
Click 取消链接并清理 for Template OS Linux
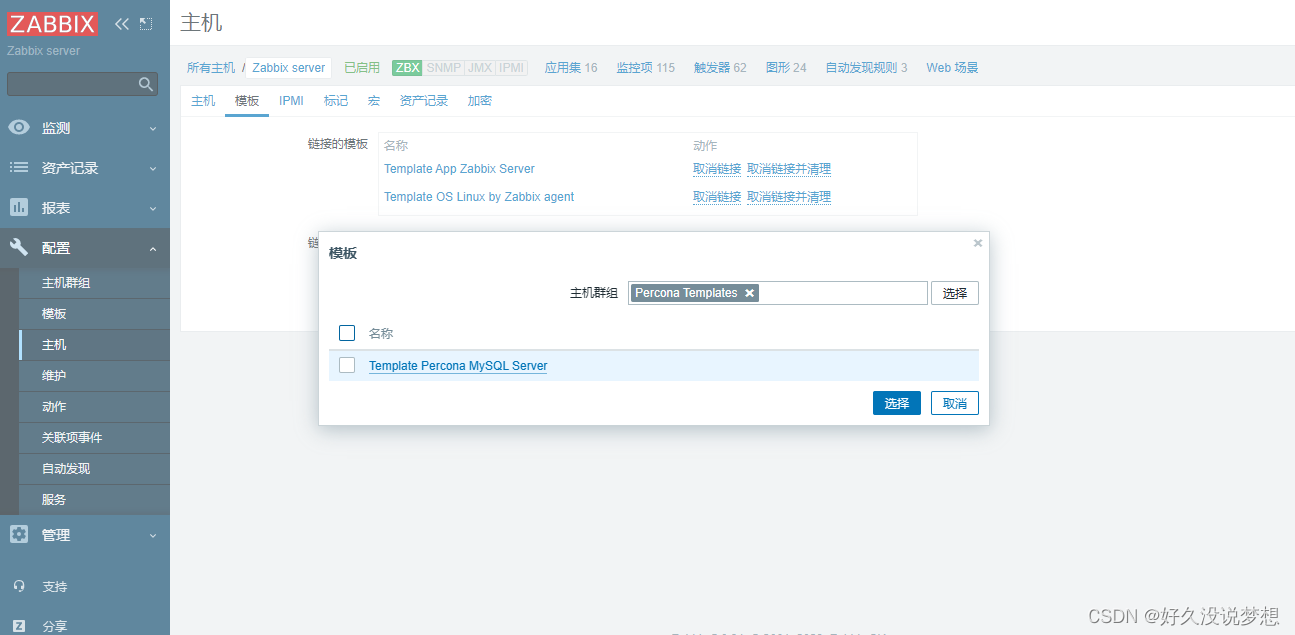pyautogui.click(x=789, y=197)
